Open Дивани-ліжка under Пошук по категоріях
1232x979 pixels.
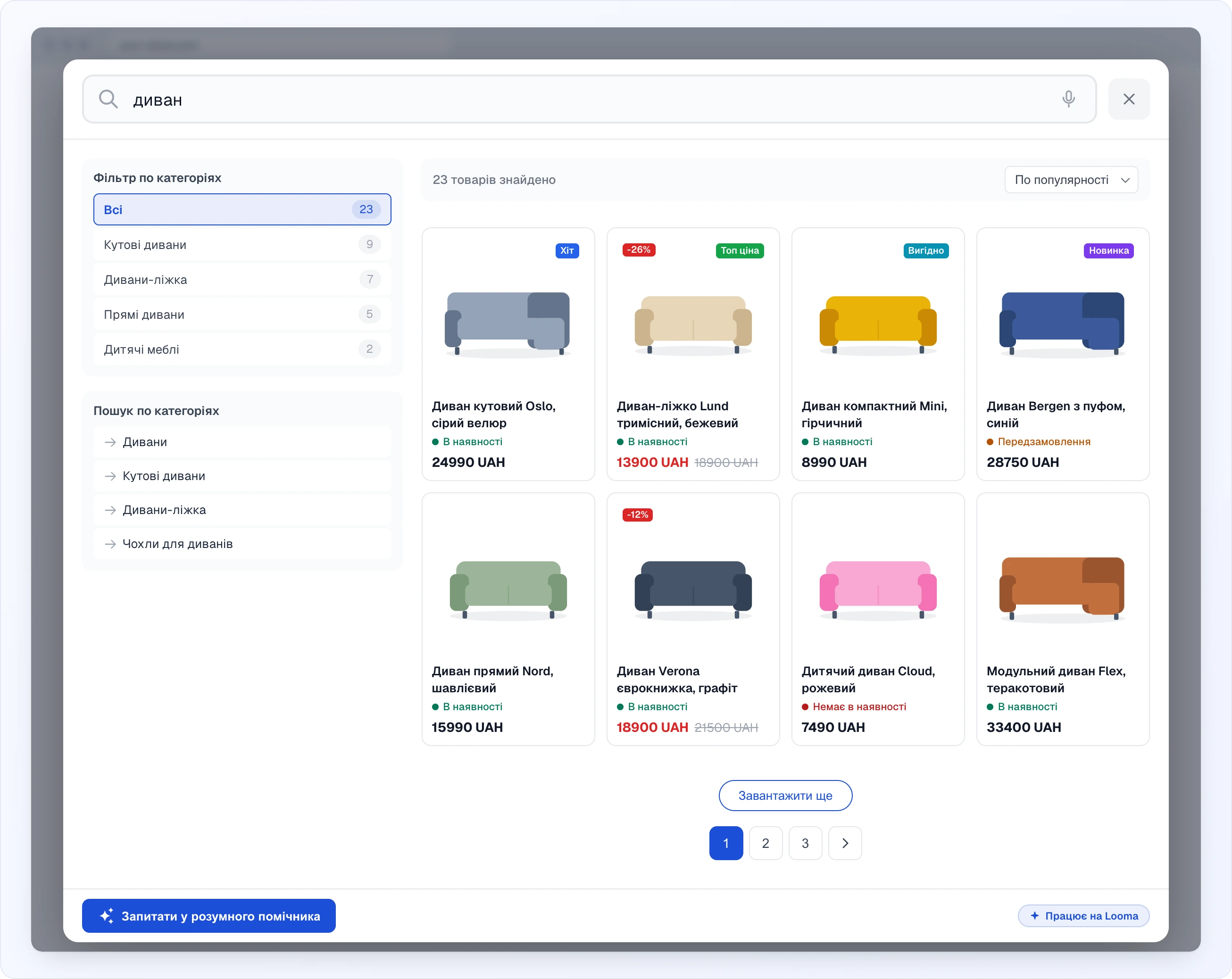(x=242, y=509)
